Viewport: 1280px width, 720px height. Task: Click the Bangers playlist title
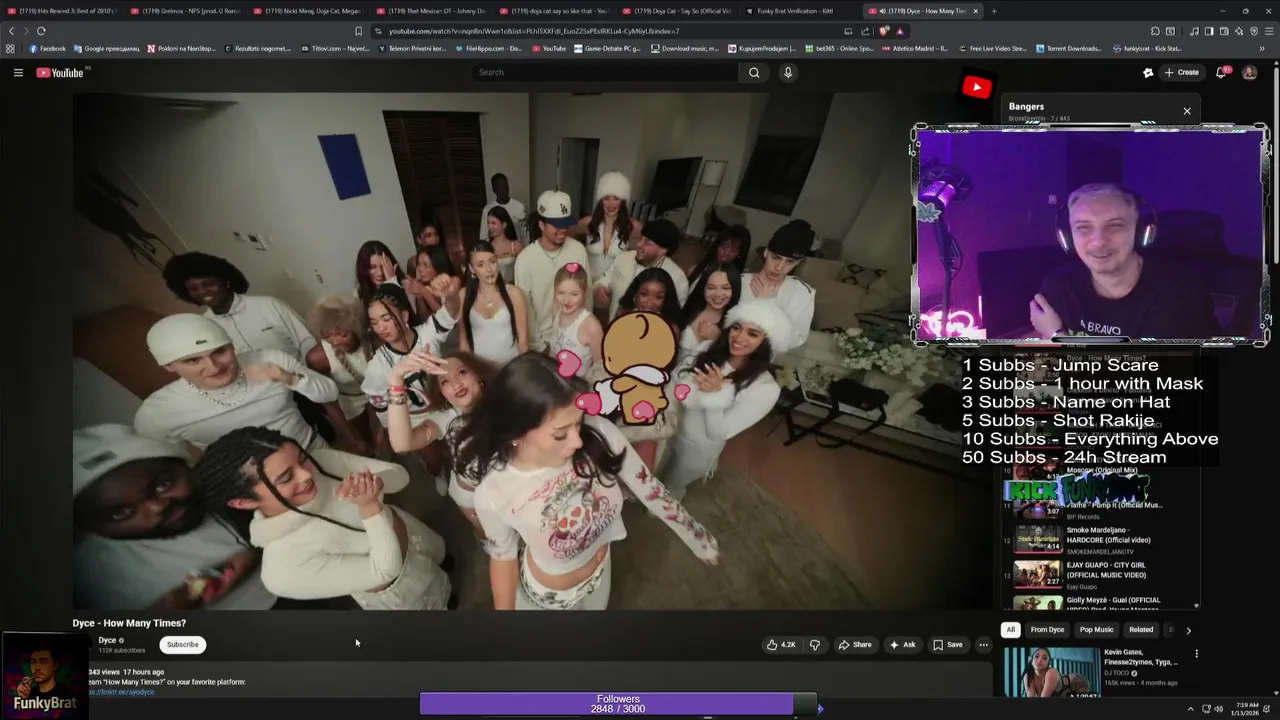tap(1026, 106)
